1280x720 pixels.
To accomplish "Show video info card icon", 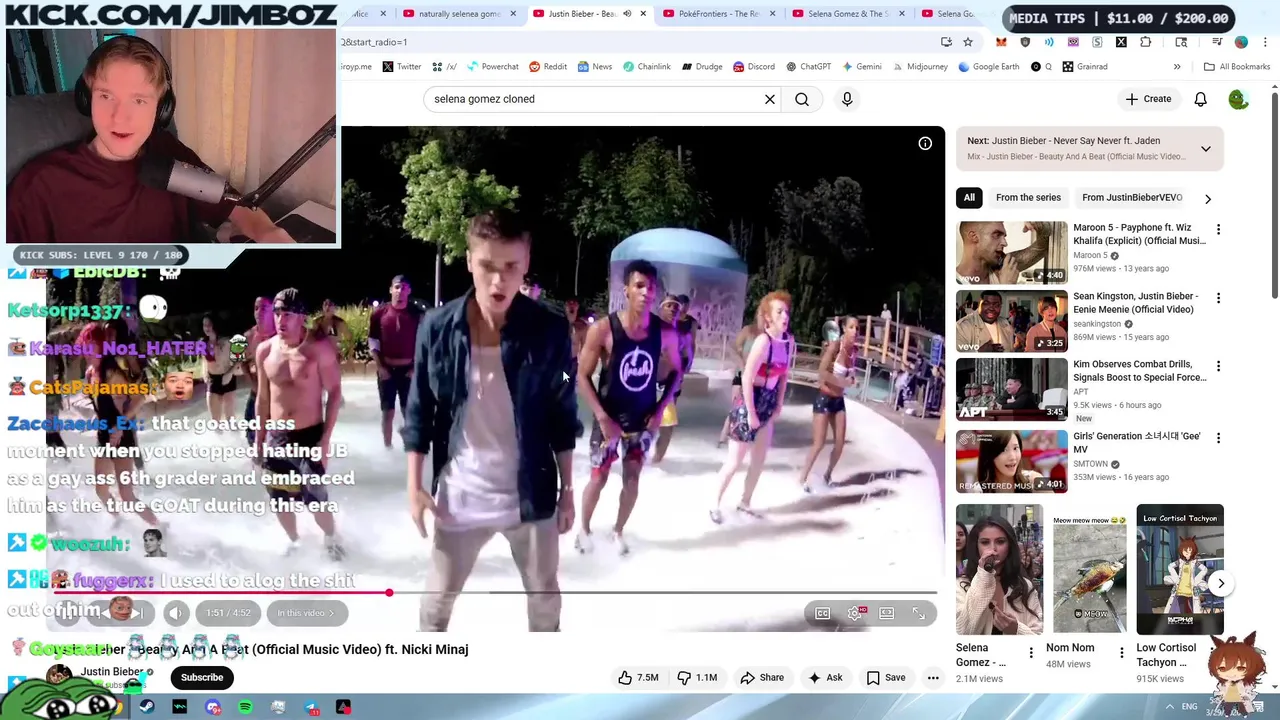I will click(925, 144).
